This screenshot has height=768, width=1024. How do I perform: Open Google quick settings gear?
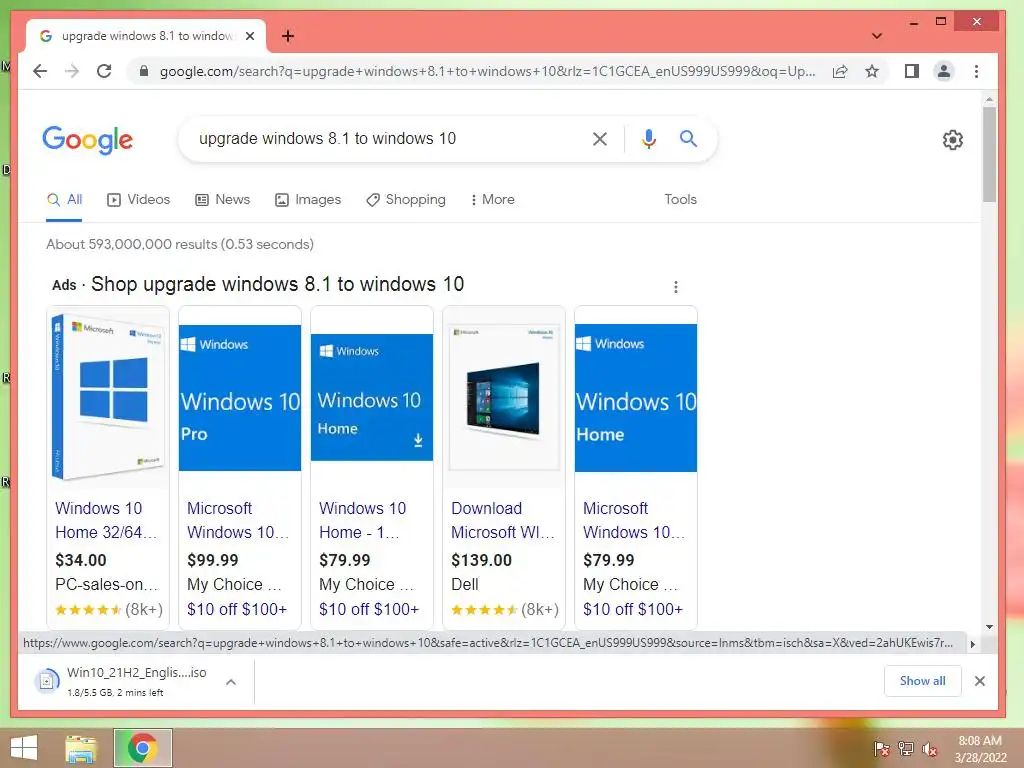click(953, 140)
